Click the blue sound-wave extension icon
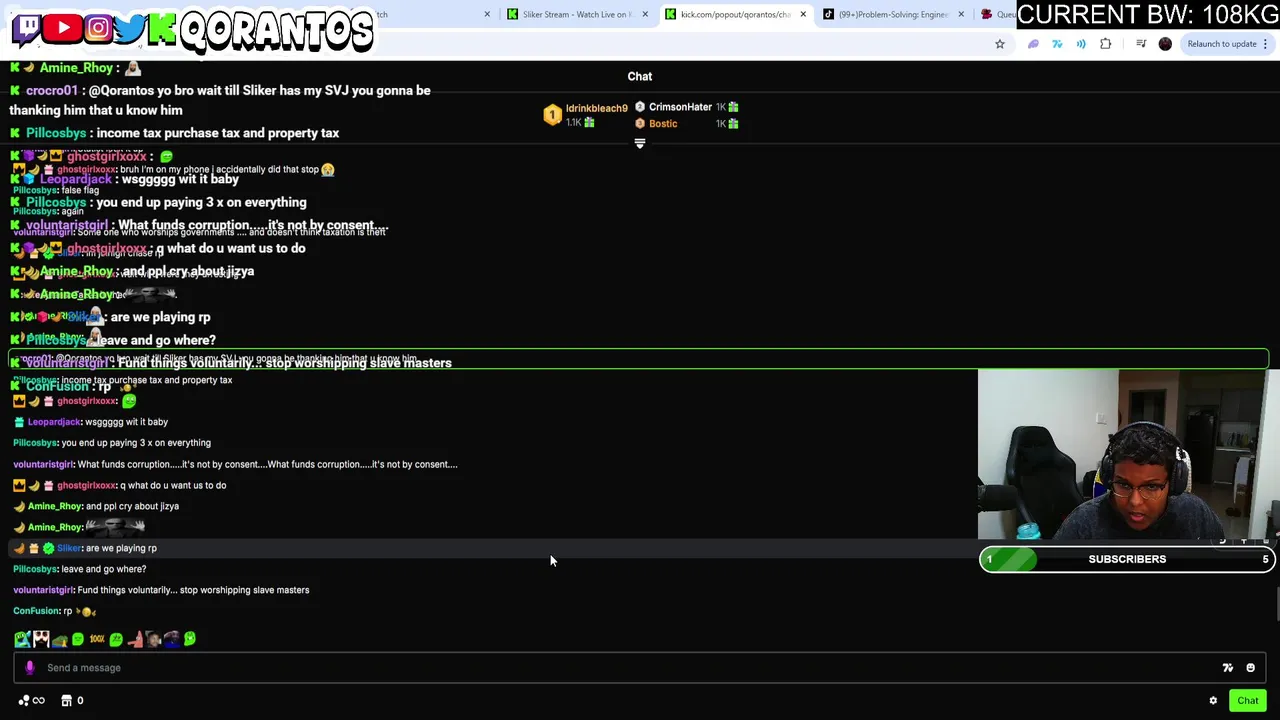1280x720 pixels. click(x=1081, y=44)
